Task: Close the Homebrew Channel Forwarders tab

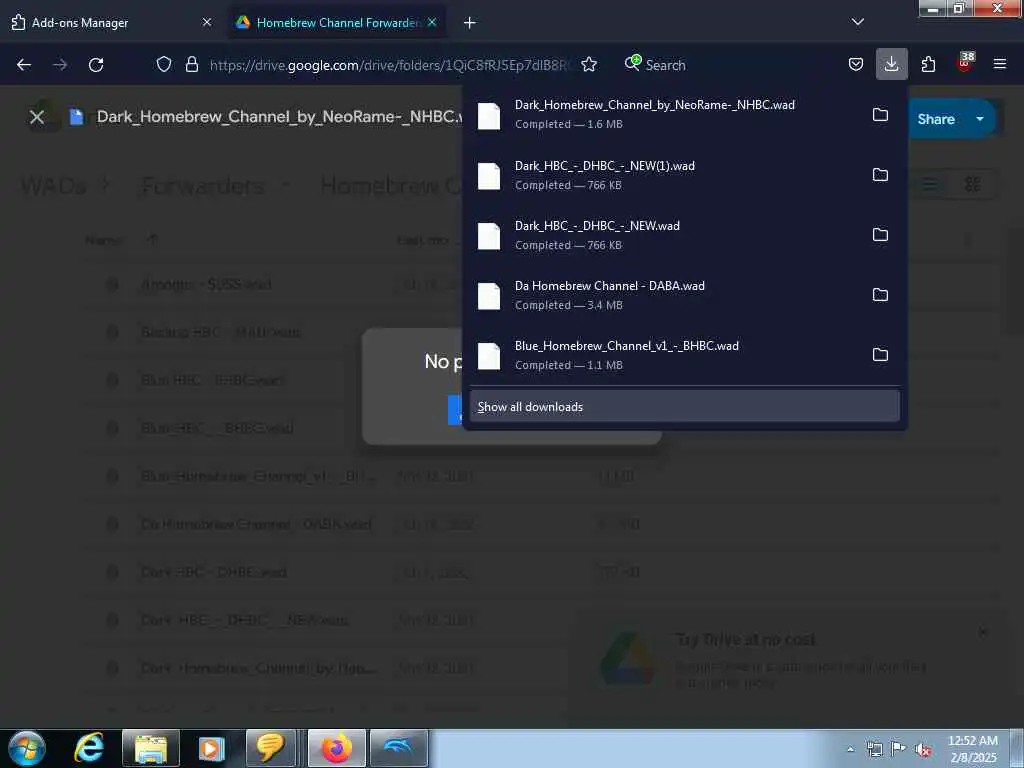Action: click(x=432, y=22)
